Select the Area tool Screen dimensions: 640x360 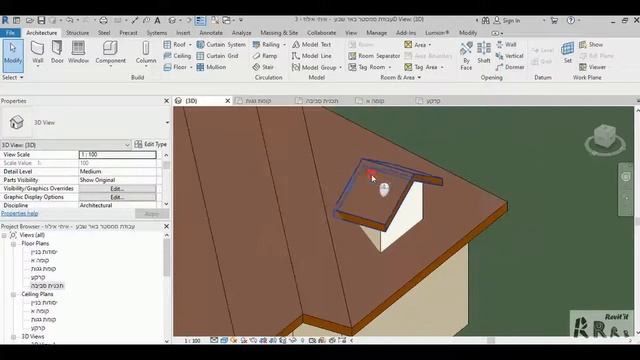[415, 44]
